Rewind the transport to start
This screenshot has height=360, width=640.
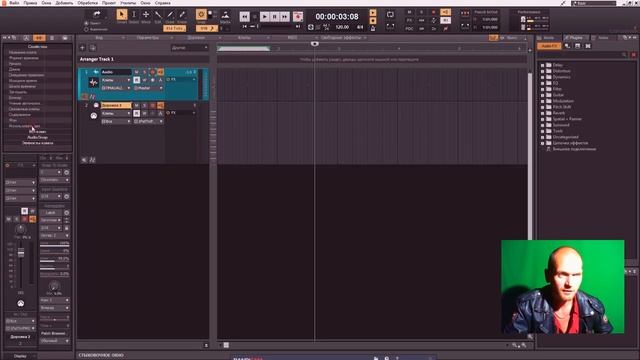tap(244, 16)
